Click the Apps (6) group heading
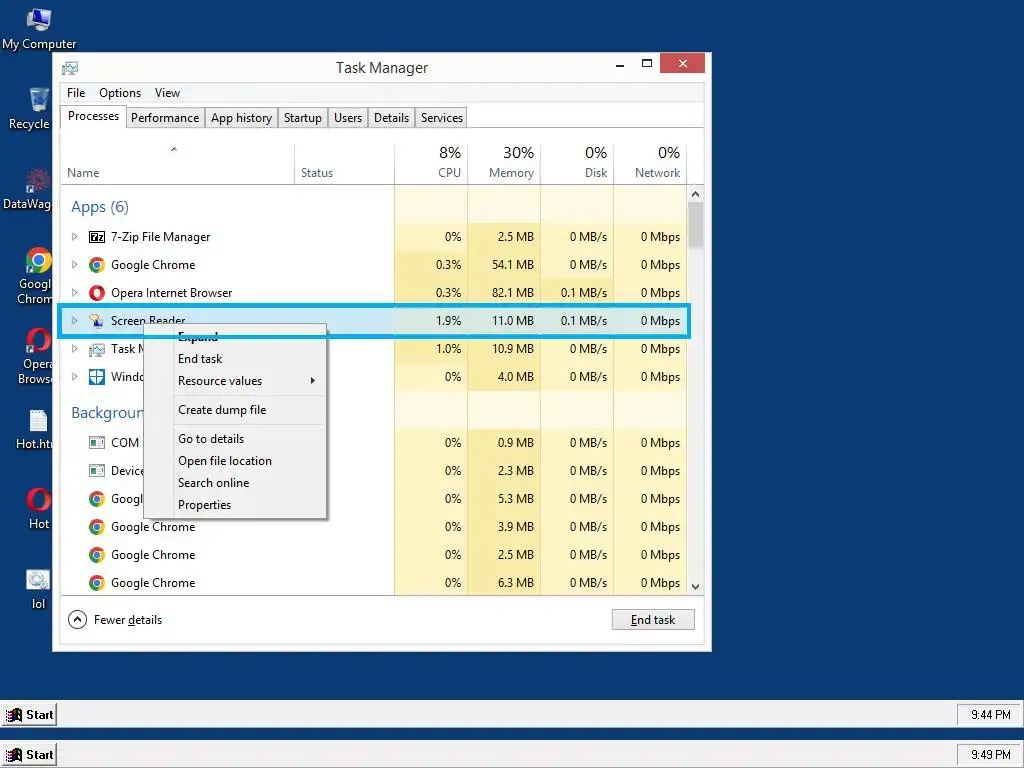This screenshot has height=768, width=1024. tap(100, 207)
